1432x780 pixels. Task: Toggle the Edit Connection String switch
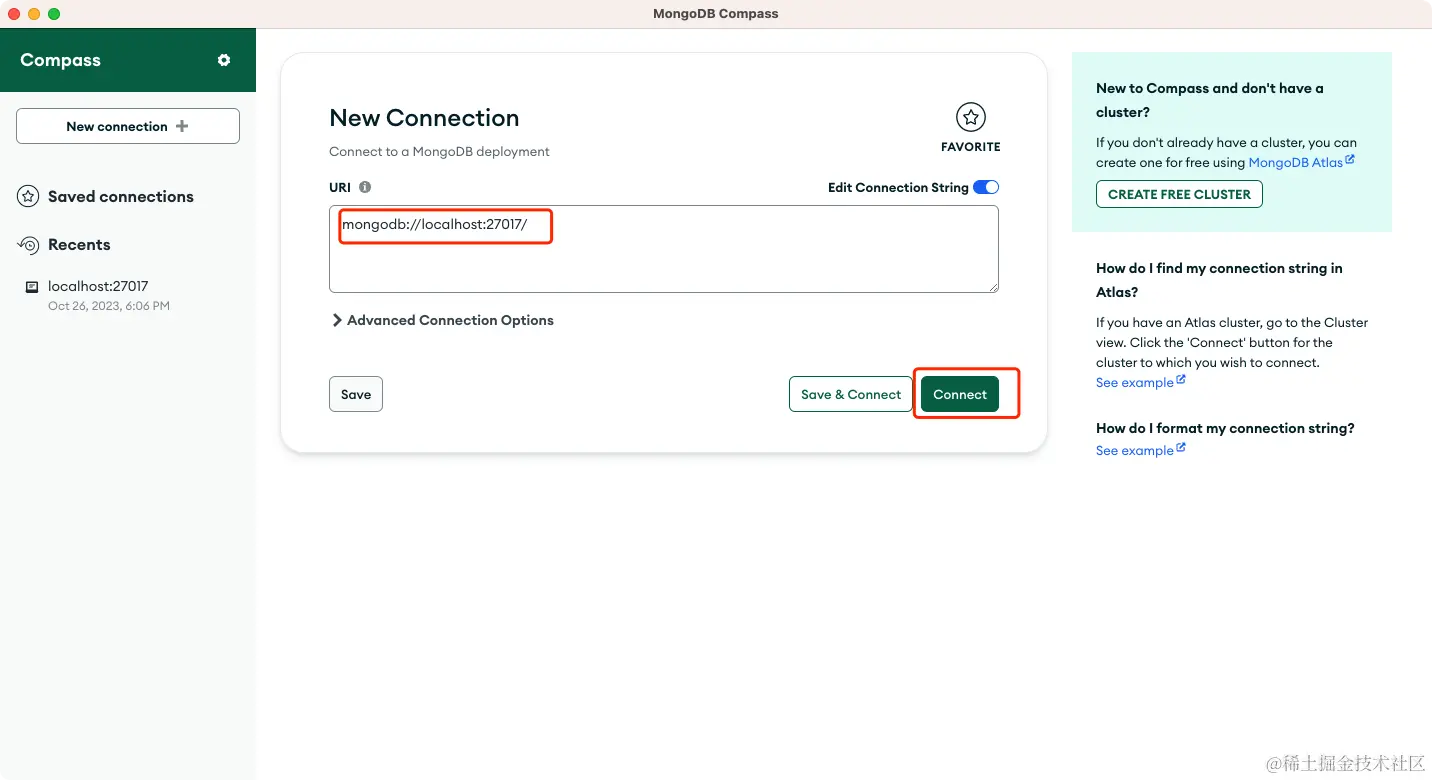(x=985, y=187)
